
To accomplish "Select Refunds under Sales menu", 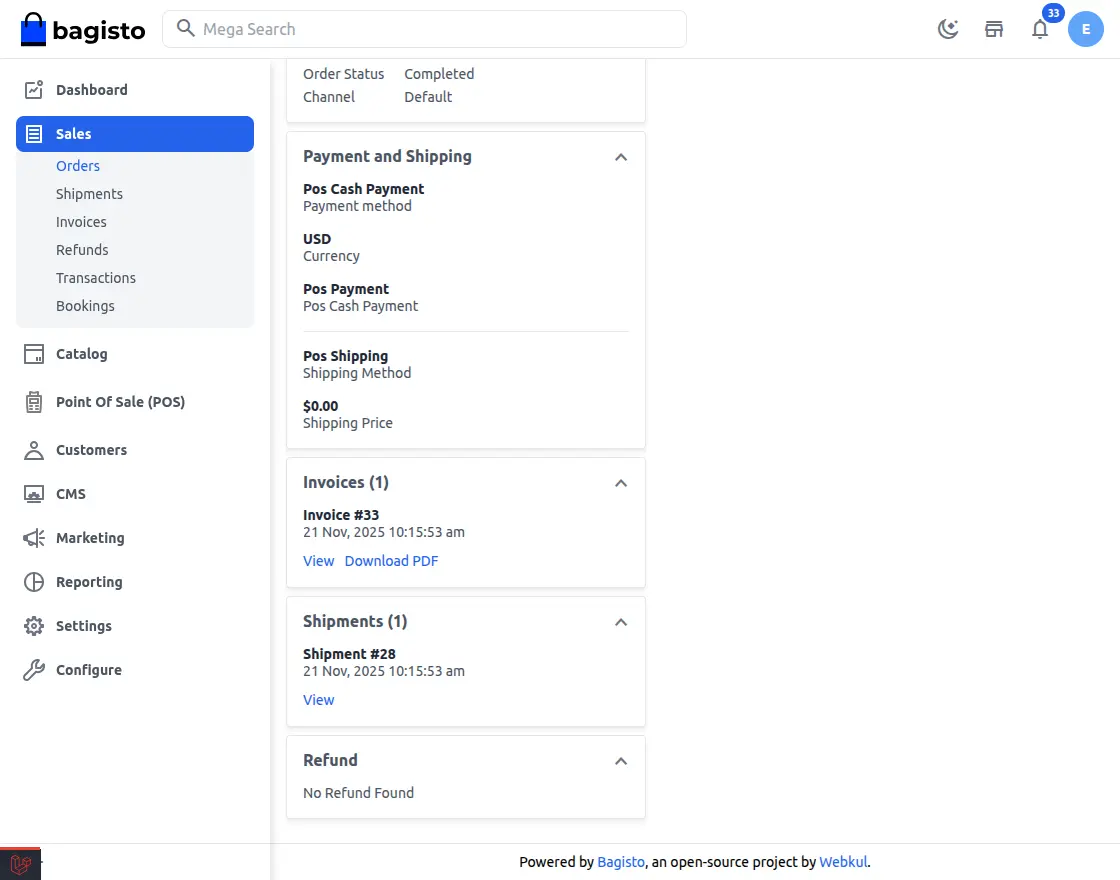I will click(x=82, y=250).
